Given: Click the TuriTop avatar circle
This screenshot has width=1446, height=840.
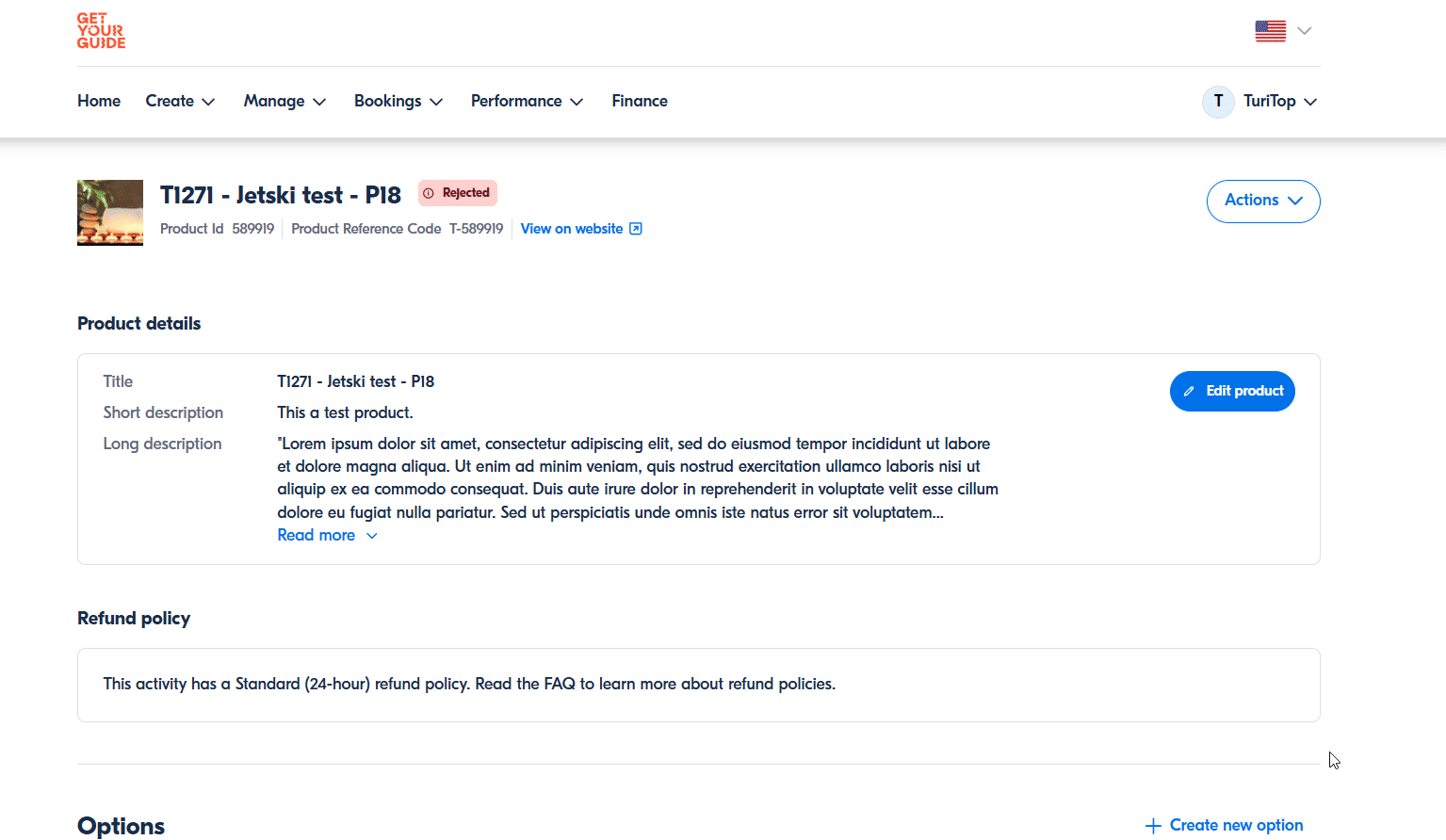Looking at the screenshot, I should [1218, 102].
